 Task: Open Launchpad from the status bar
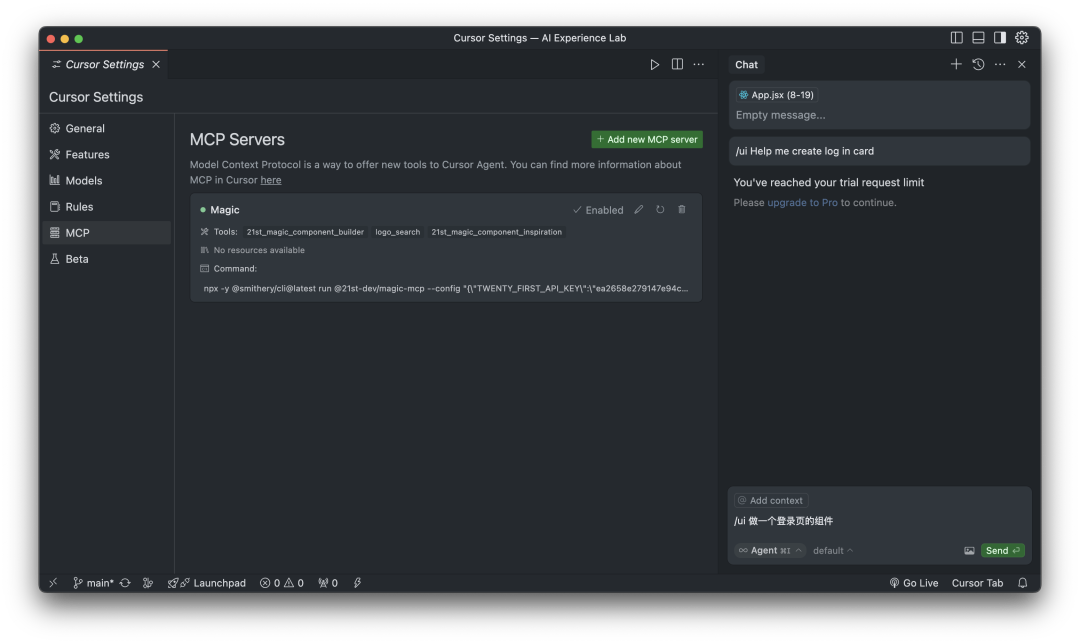[x=207, y=583]
